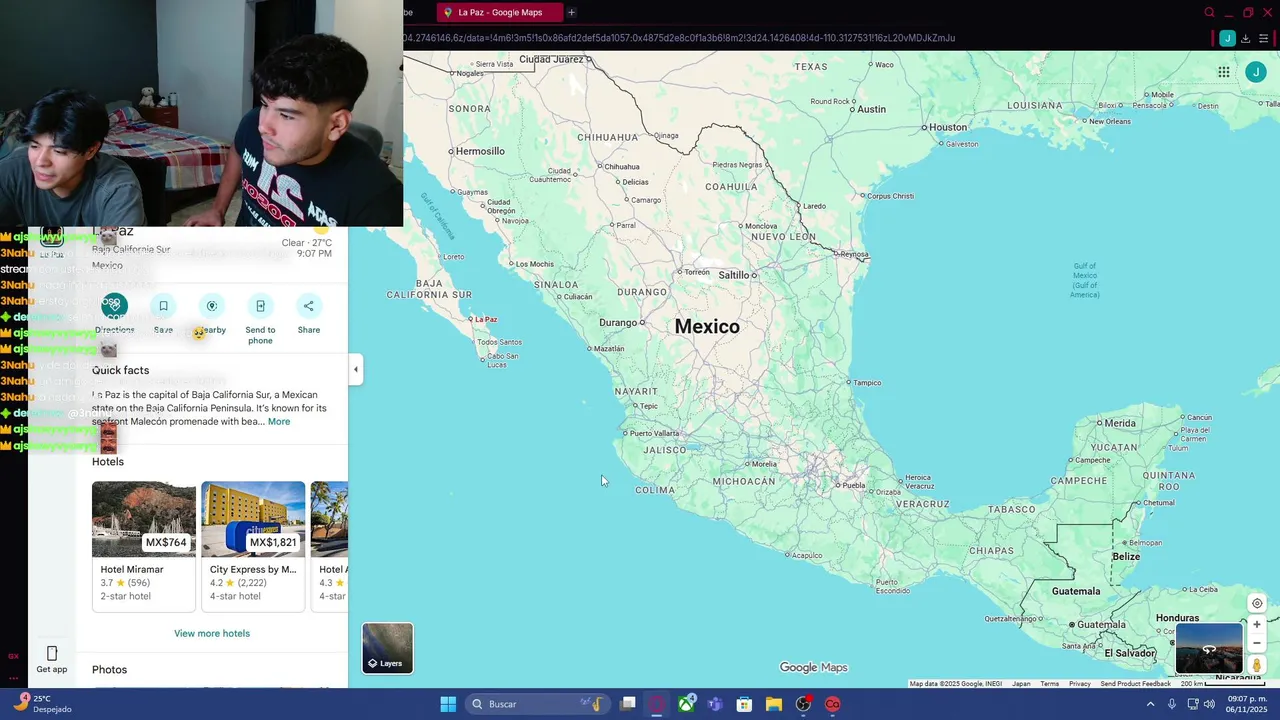Click the browser search magnifier icon
Screen dimensions: 1280x720
click(1209, 12)
